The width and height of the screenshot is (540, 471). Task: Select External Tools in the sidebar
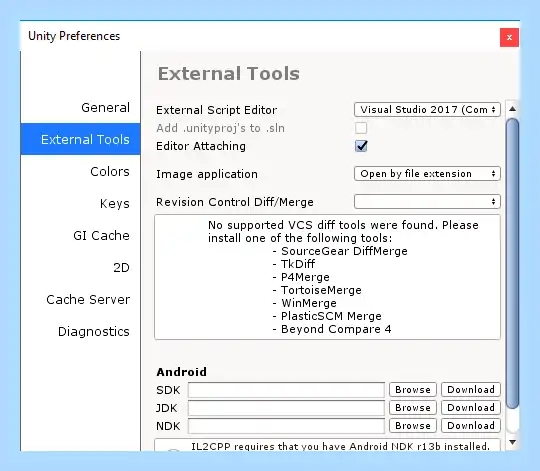pos(81,139)
